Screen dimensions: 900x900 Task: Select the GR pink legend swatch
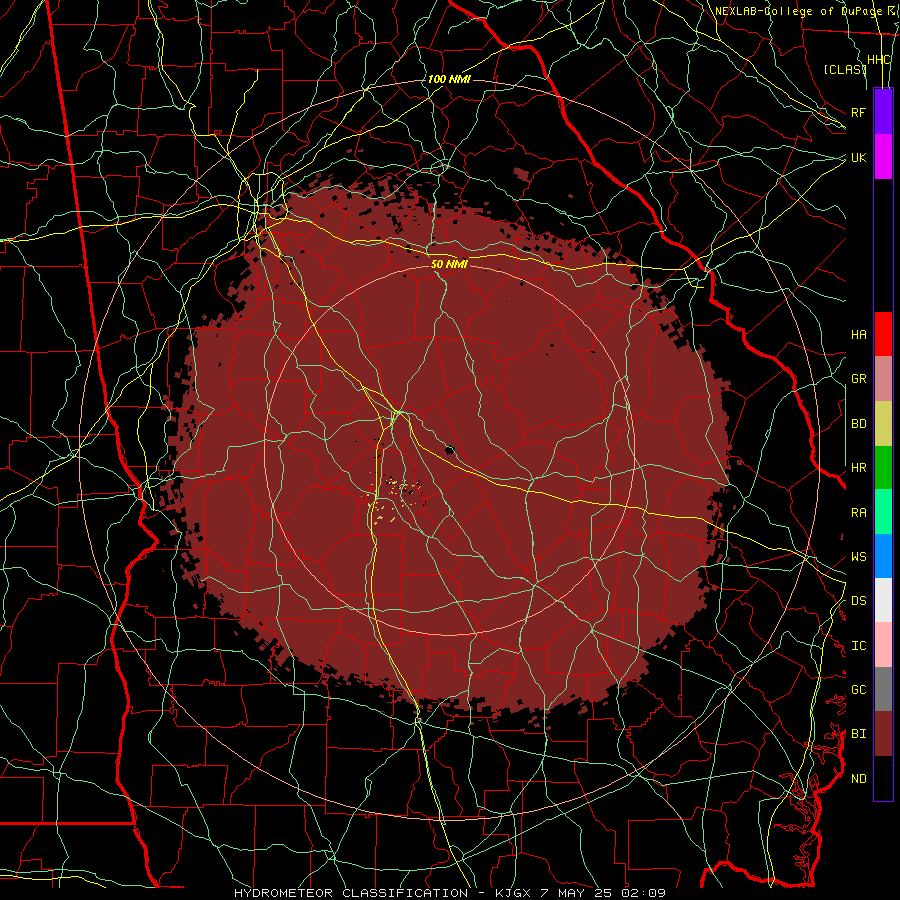click(x=883, y=378)
